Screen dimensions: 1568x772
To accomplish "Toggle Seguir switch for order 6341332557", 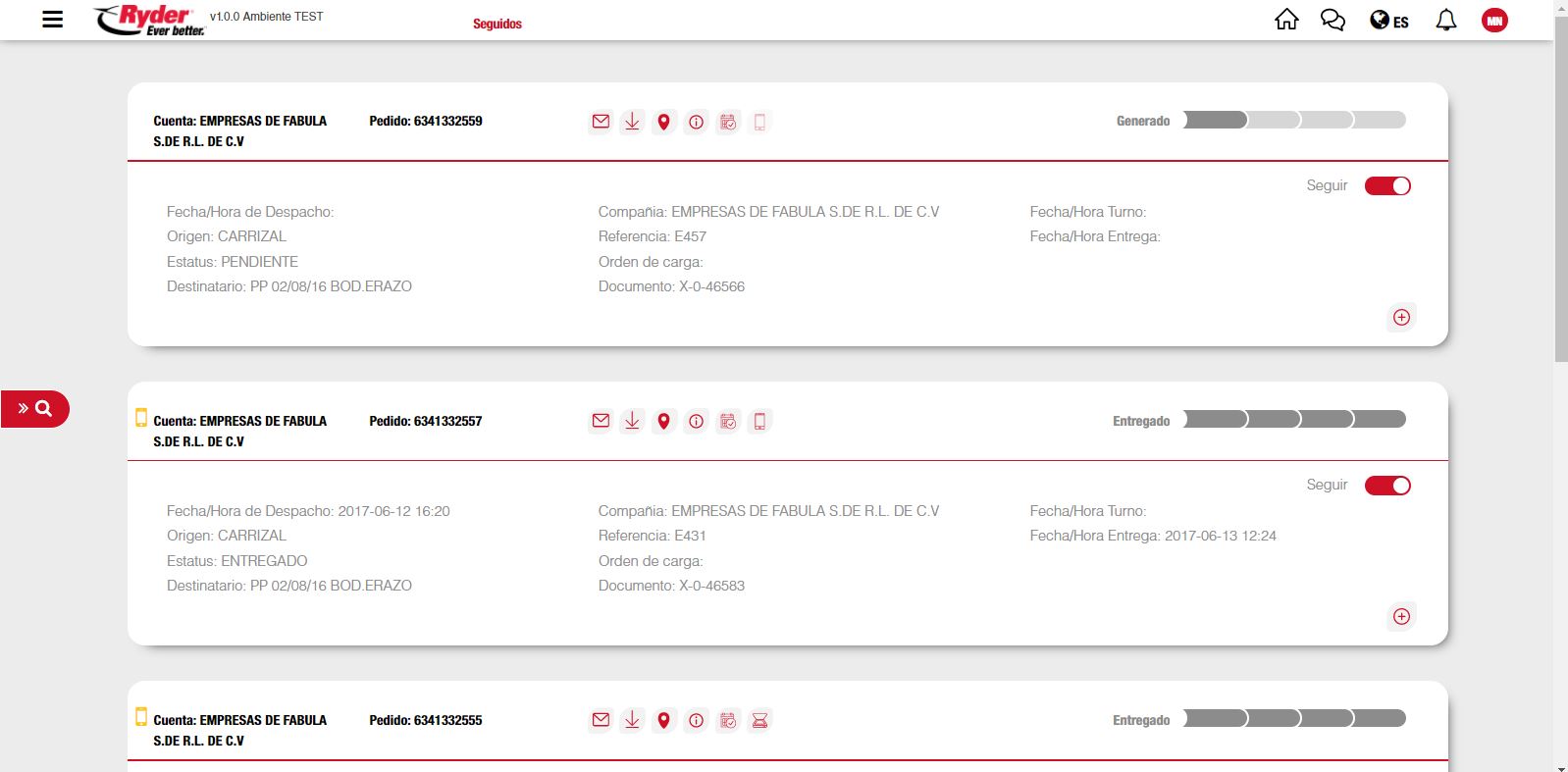I will pos(1387,486).
